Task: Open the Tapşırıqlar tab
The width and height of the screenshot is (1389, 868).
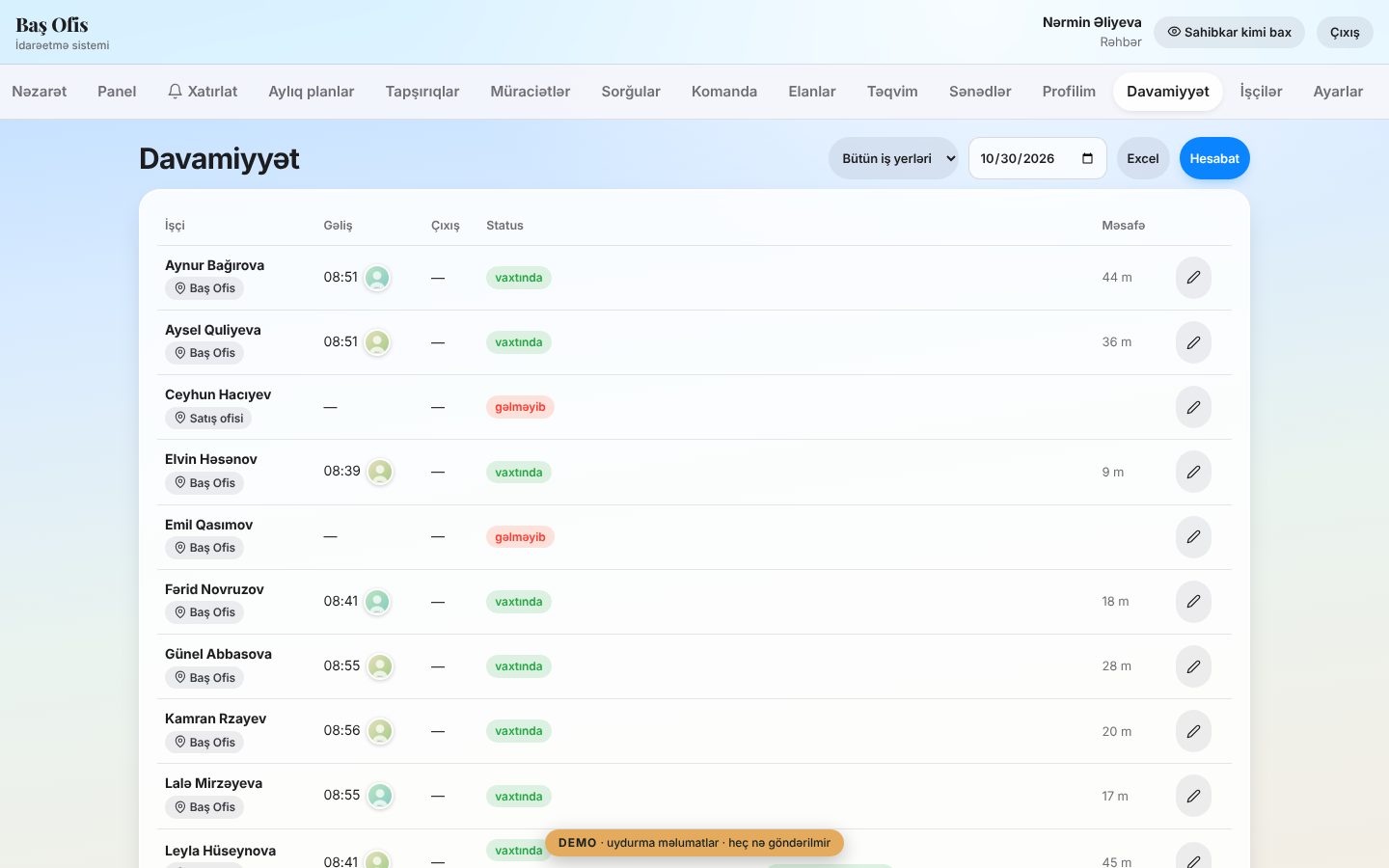Action: (422, 92)
